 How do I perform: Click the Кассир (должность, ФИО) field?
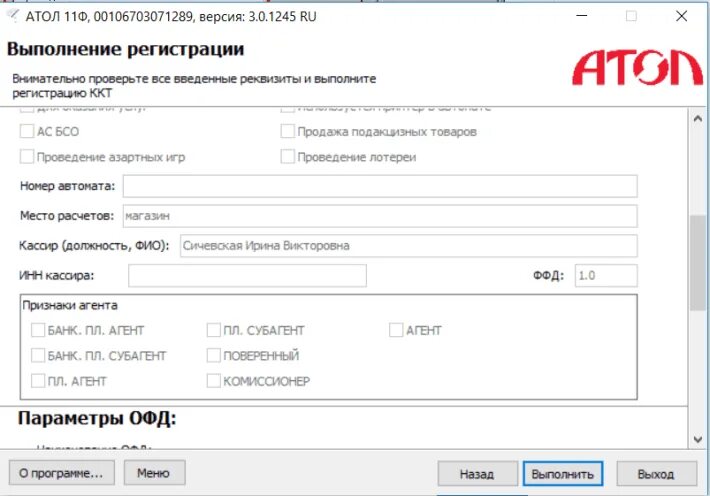pyautogui.click(x=408, y=246)
